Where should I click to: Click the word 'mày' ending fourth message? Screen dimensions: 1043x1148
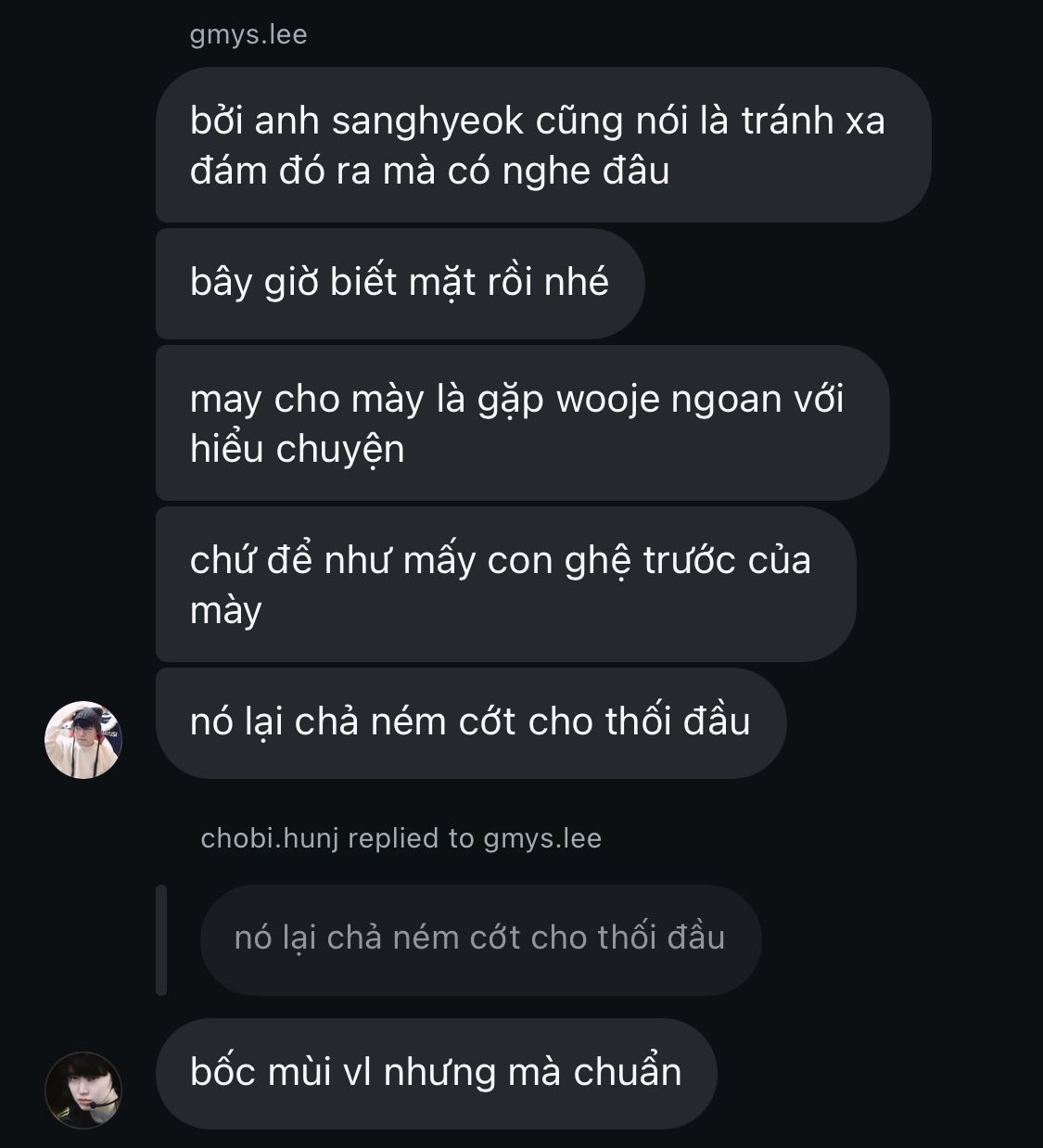[x=225, y=611]
